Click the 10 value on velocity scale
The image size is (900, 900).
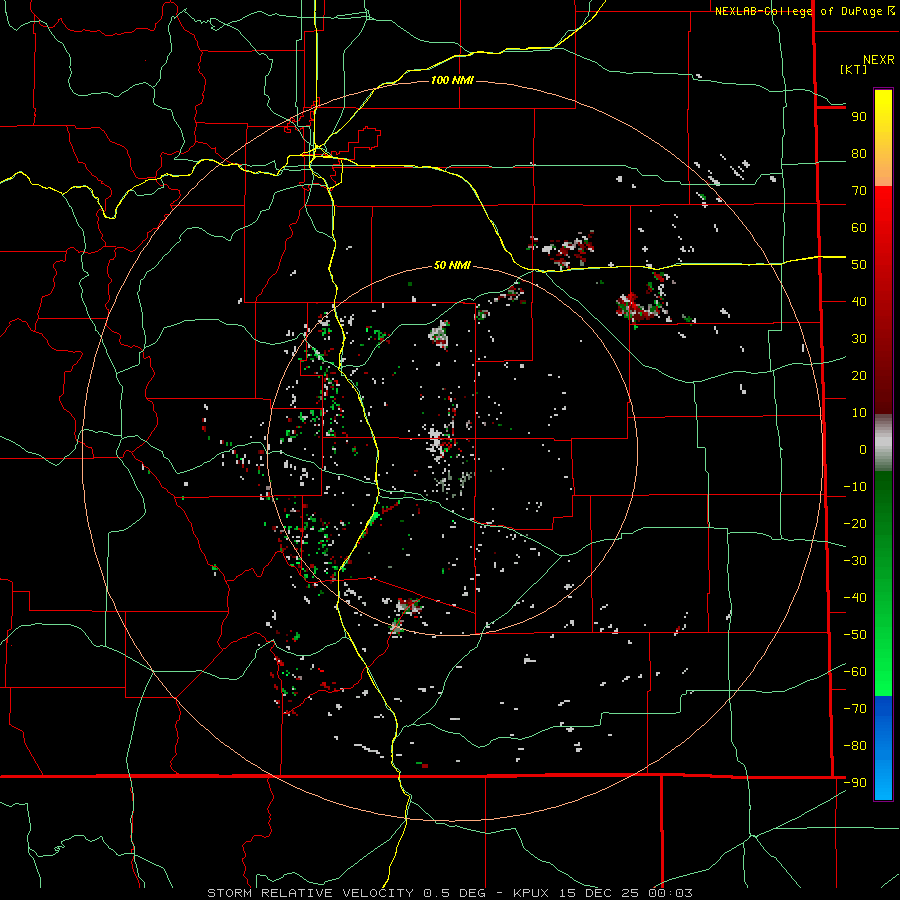point(859,413)
